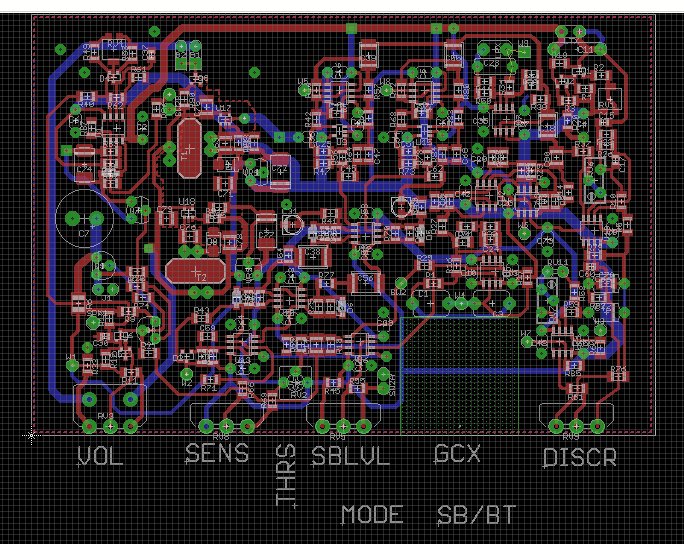Screen dimensions: 684x544
Task: Click the SENS silkscreen label
Action: (x=217, y=453)
